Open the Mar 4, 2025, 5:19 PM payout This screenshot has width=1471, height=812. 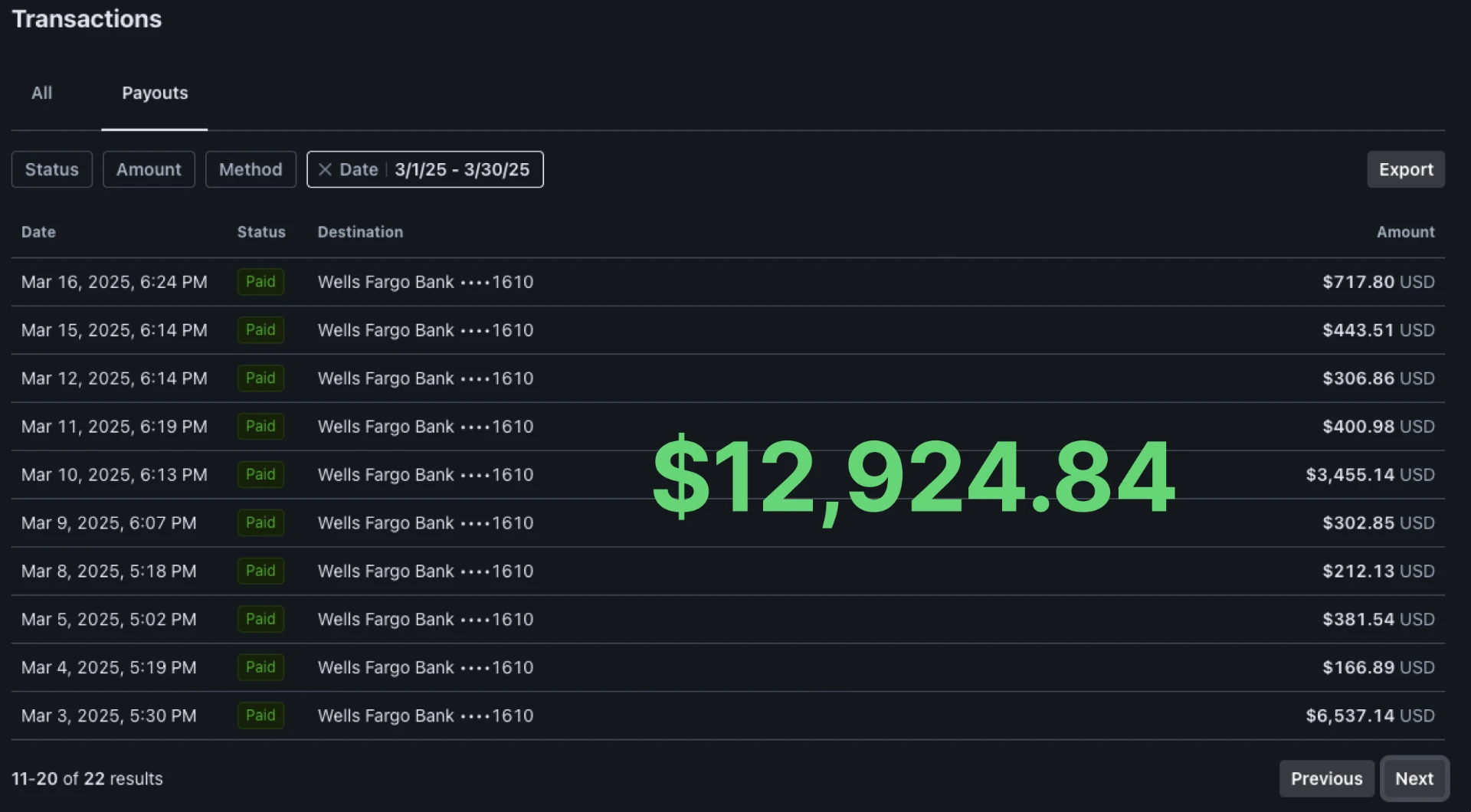click(728, 667)
